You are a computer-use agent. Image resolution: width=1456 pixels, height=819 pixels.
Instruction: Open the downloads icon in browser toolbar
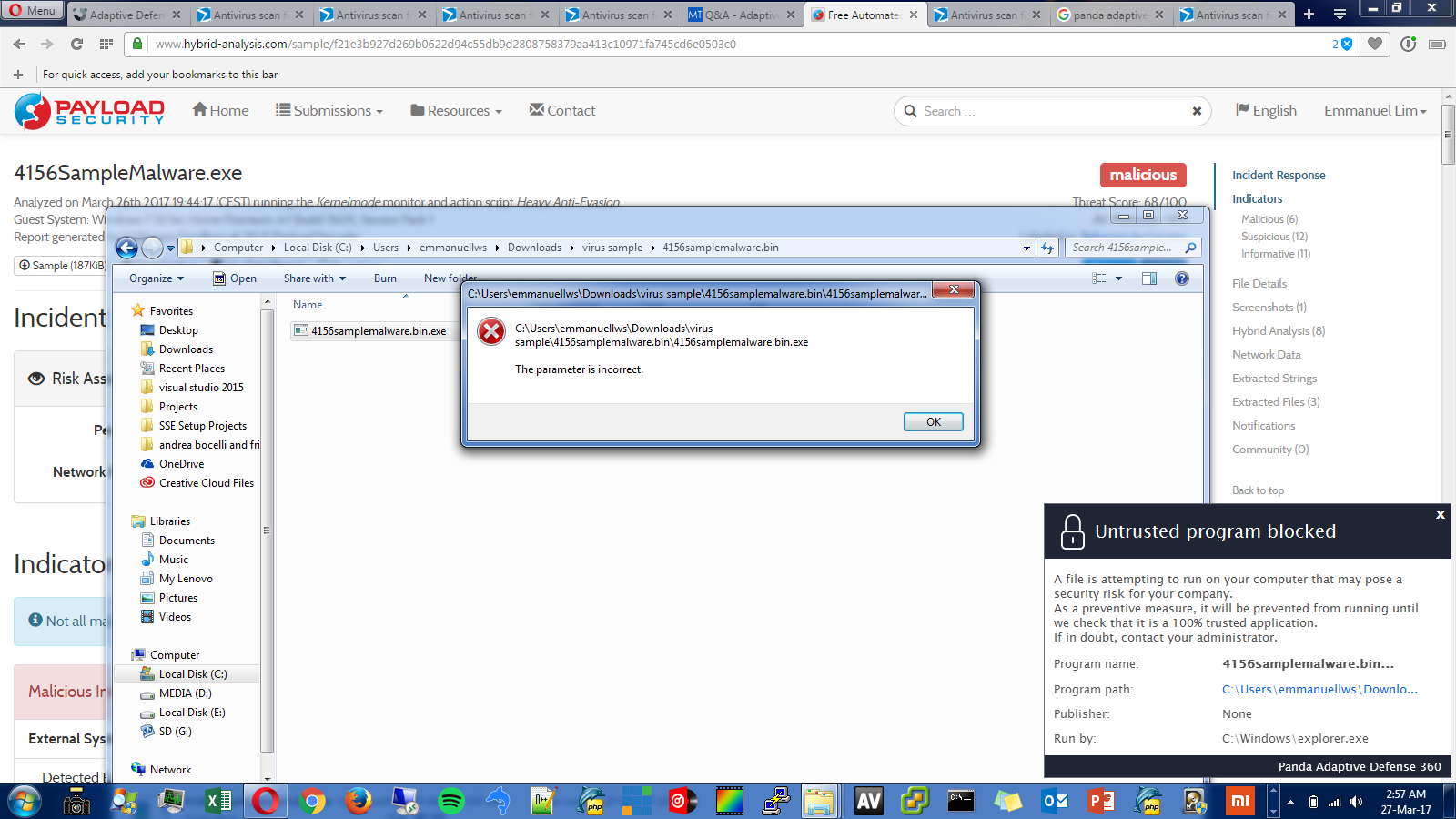pyautogui.click(x=1408, y=44)
